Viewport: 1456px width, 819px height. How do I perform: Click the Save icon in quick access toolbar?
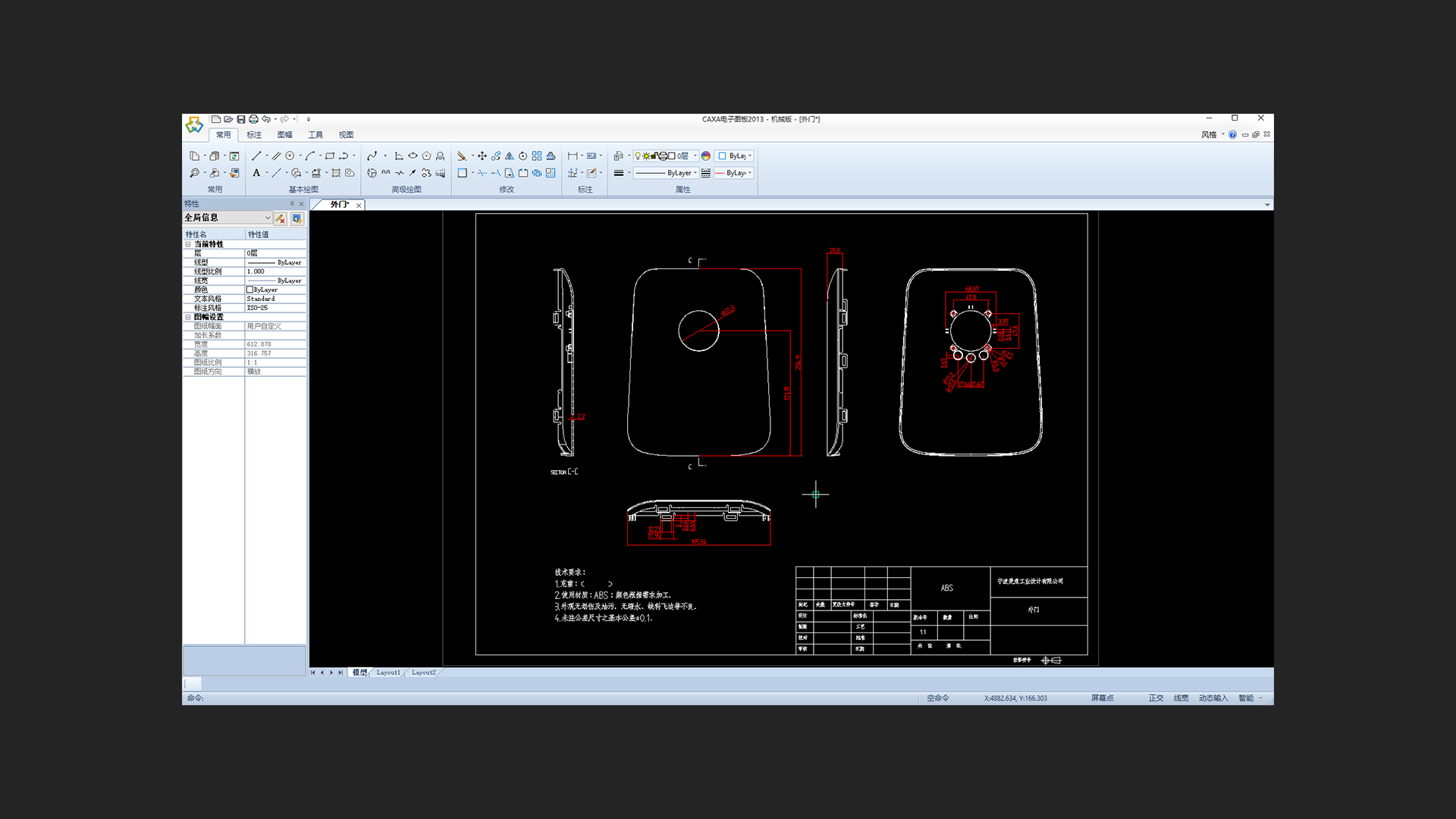click(x=241, y=119)
